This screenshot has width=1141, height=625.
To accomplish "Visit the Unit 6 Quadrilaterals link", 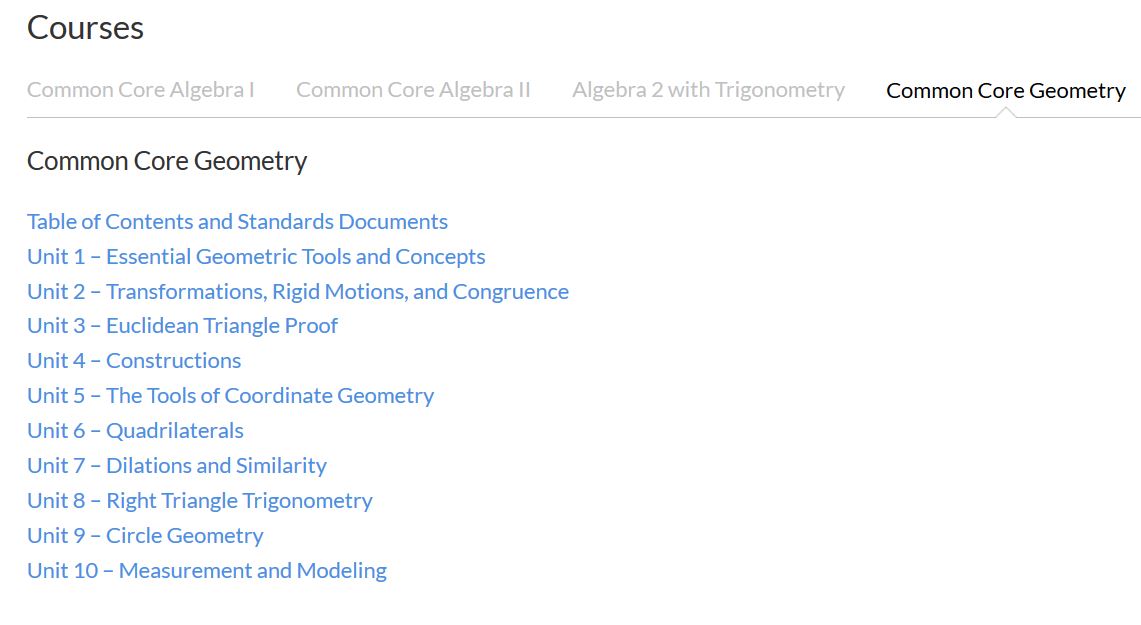I will (x=135, y=430).
